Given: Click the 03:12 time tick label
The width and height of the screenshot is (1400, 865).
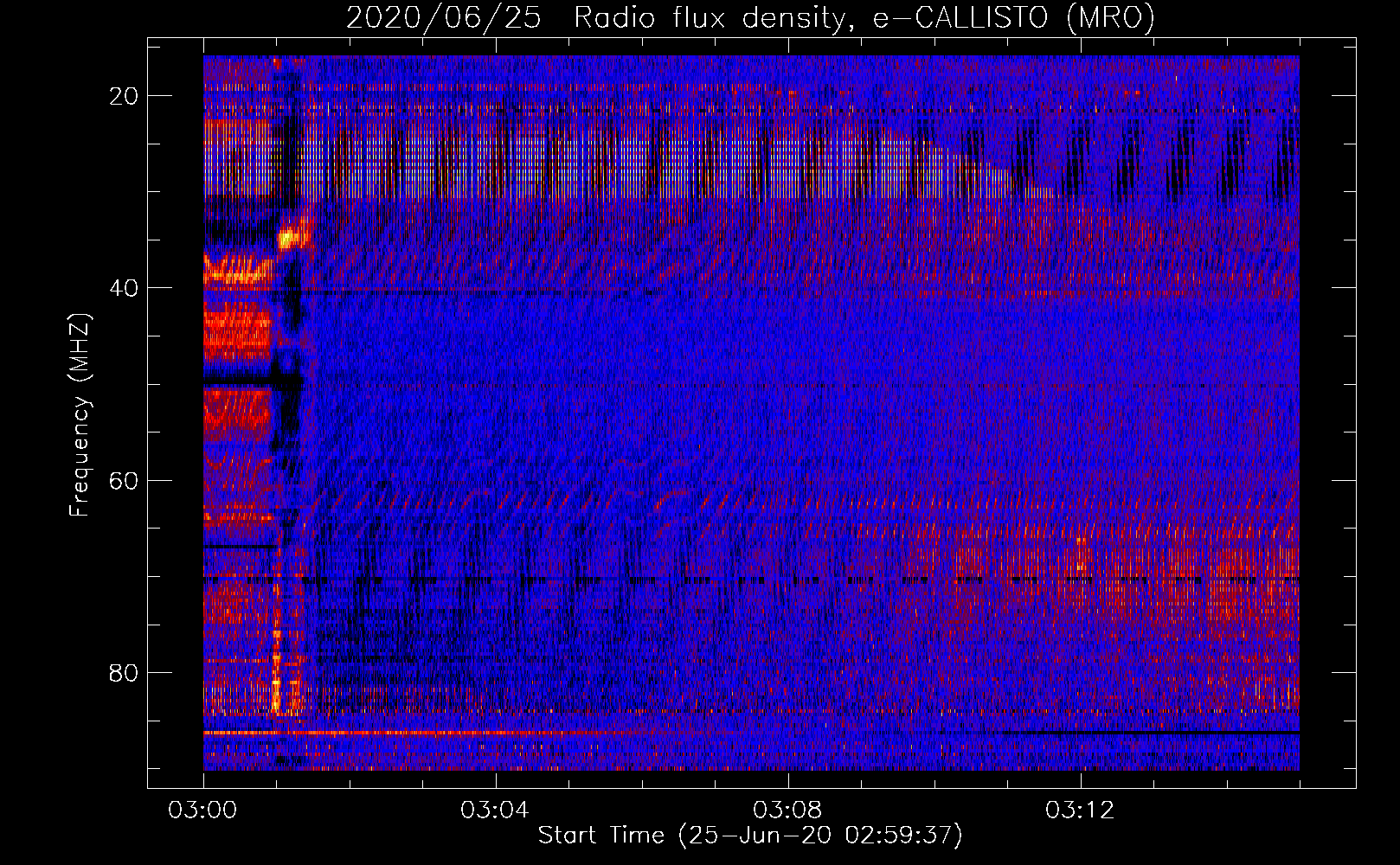Looking at the screenshot, I should (x=1081, y=811).
